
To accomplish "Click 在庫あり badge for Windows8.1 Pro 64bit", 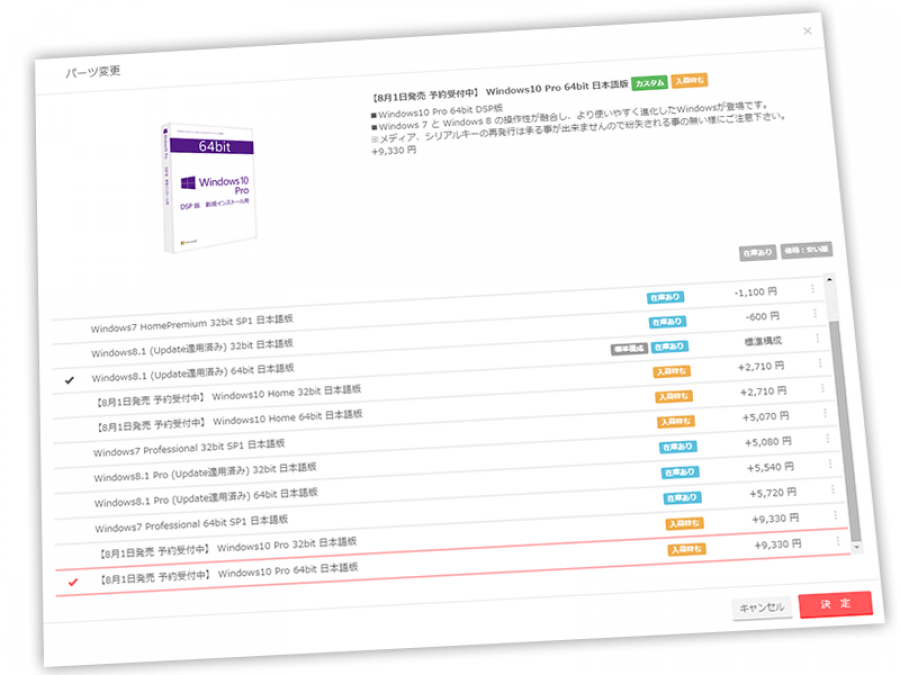I will coord(680,472).
